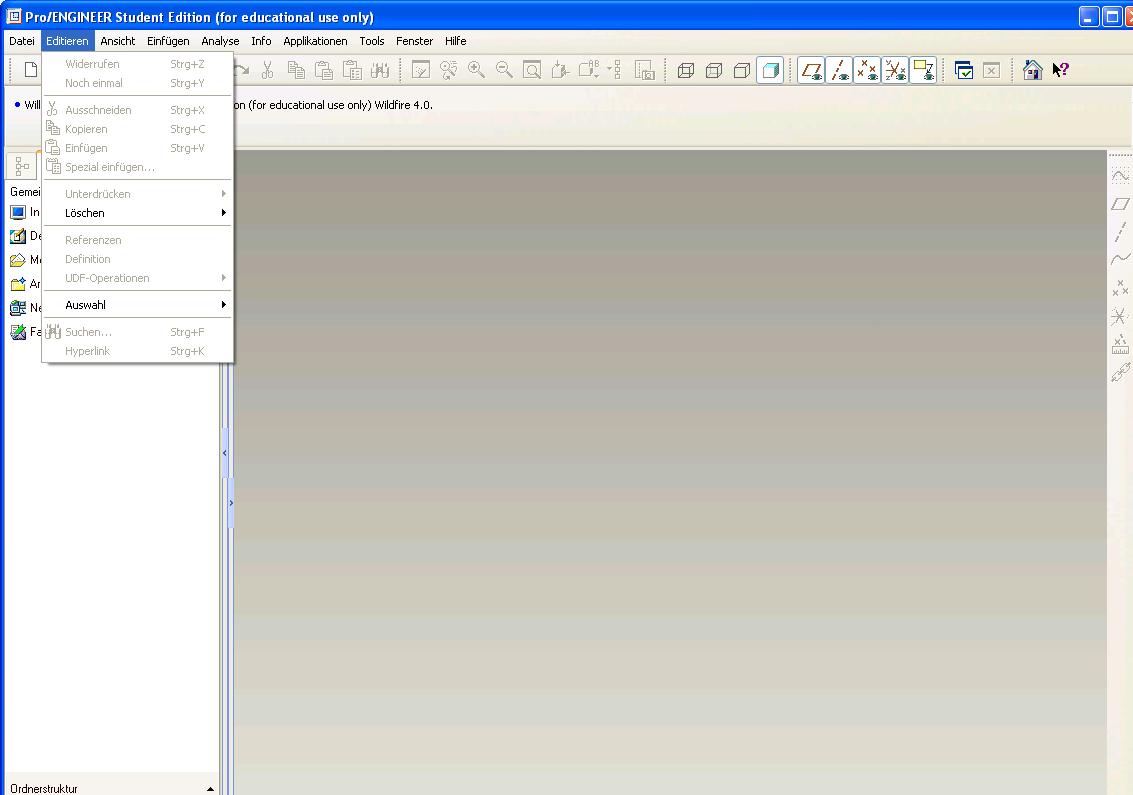Screen dimensions: 1133x795
Task: Toggle coordinate systems display
Action: [895, 70]
